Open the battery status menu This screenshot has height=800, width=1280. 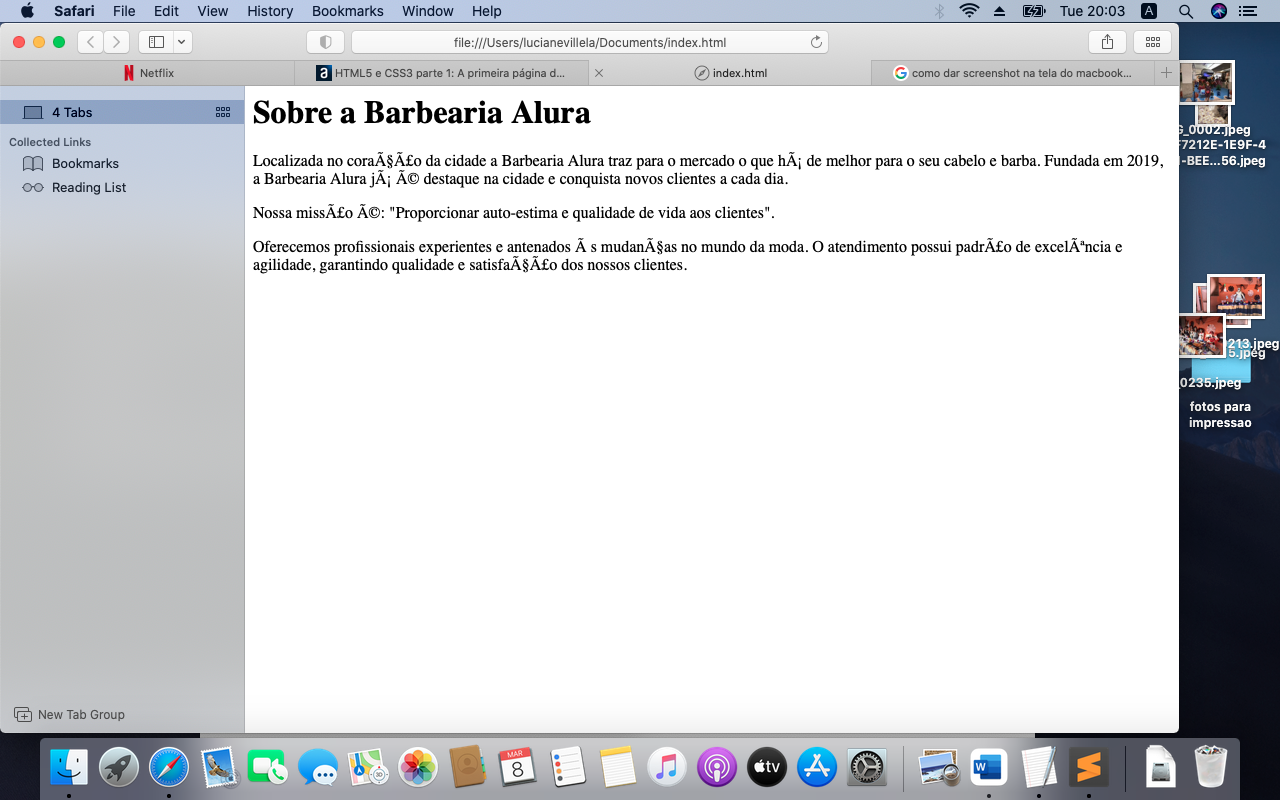pos(1033,11)
